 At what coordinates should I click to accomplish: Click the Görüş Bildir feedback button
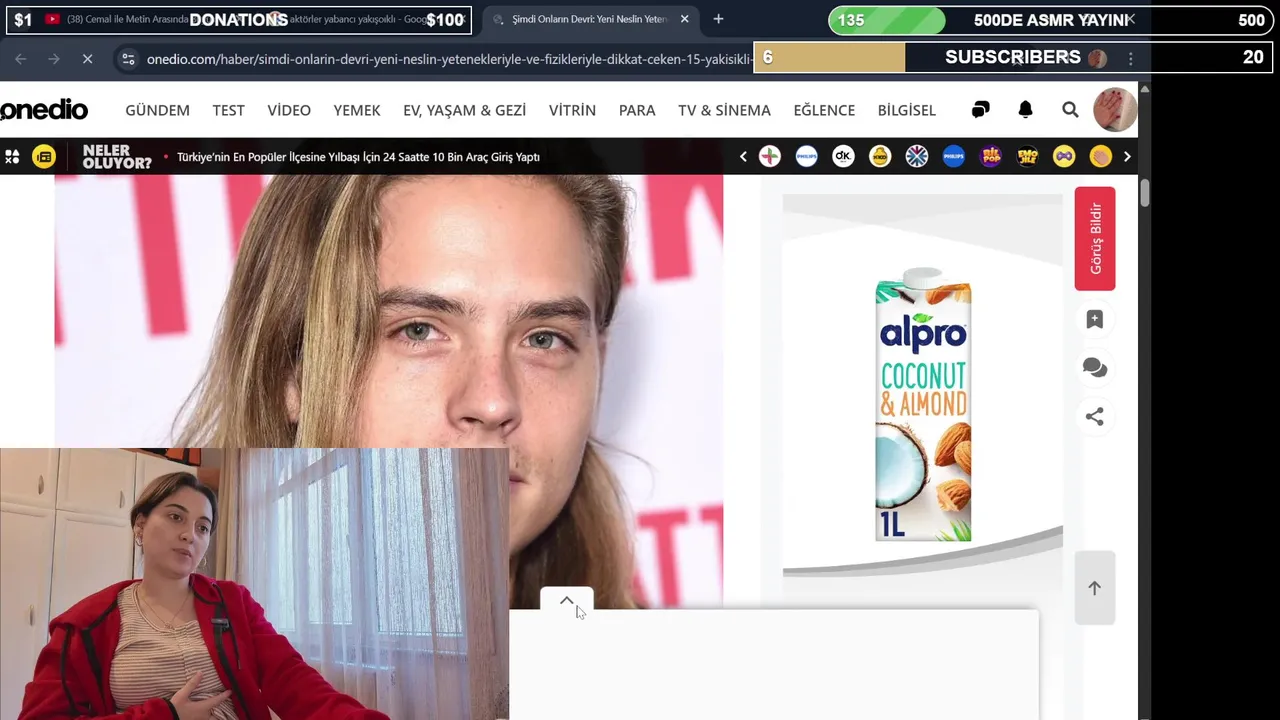1095,239
